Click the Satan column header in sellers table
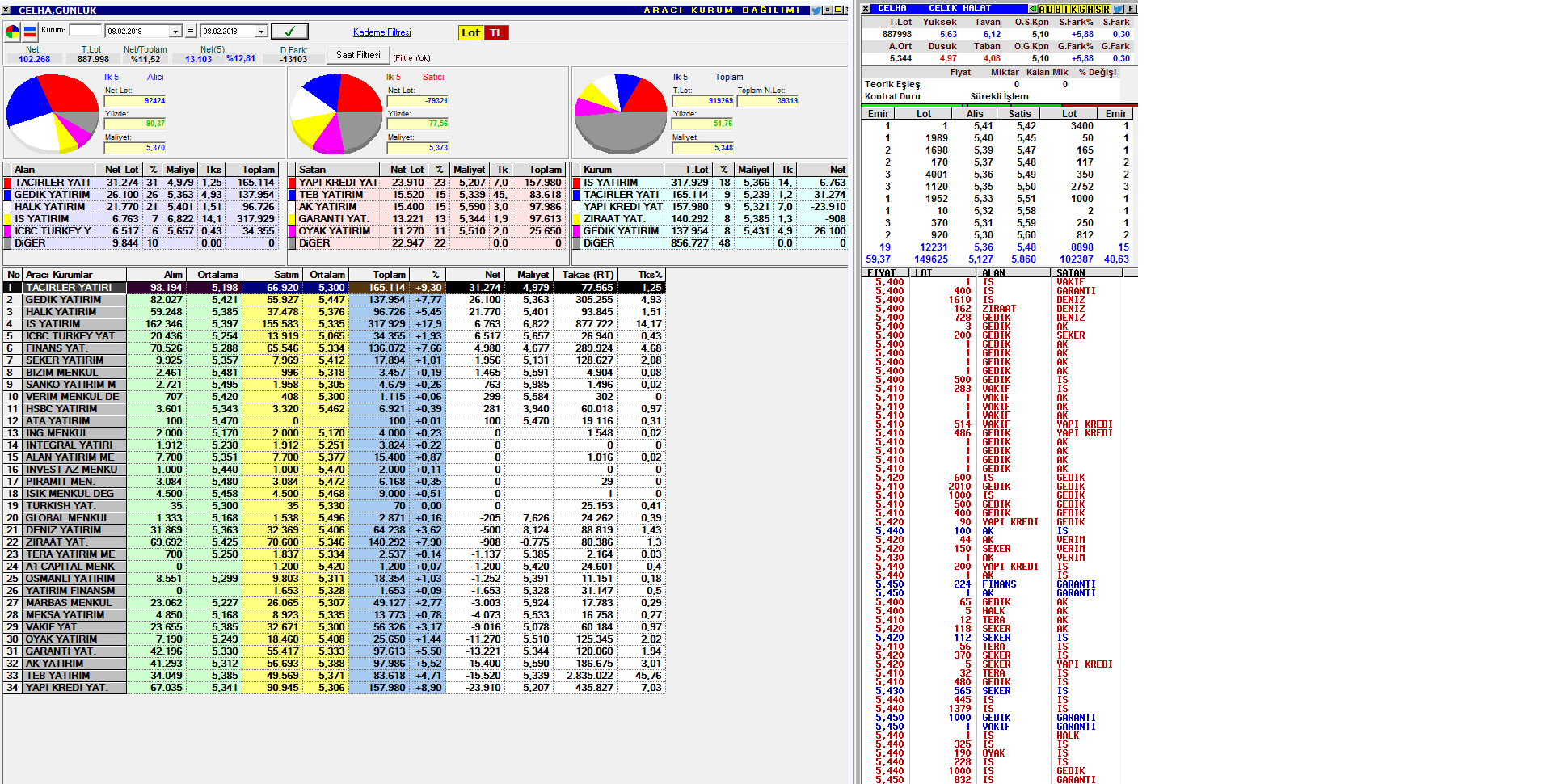This screenshot has width=1547, height=784. [x=338, y=170]
